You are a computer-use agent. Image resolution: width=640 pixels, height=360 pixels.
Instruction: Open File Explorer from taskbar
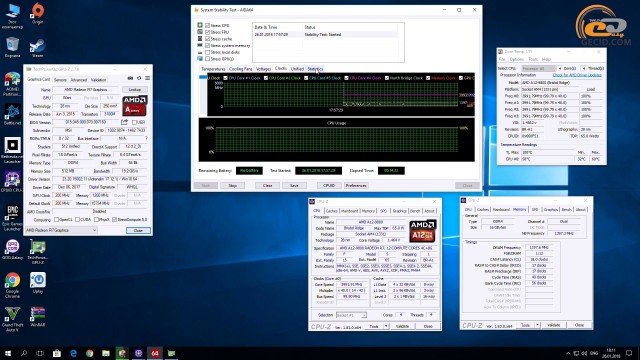(106, 353)
